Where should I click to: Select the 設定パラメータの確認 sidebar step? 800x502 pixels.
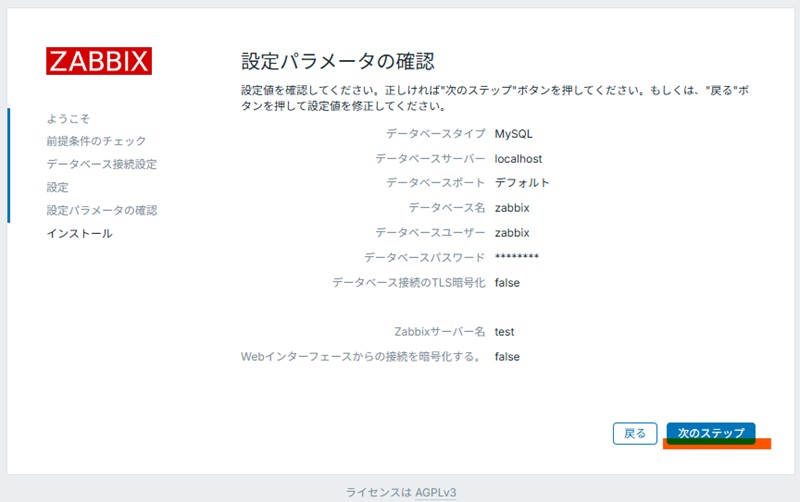pyautogui.click(x=102, y=210)
